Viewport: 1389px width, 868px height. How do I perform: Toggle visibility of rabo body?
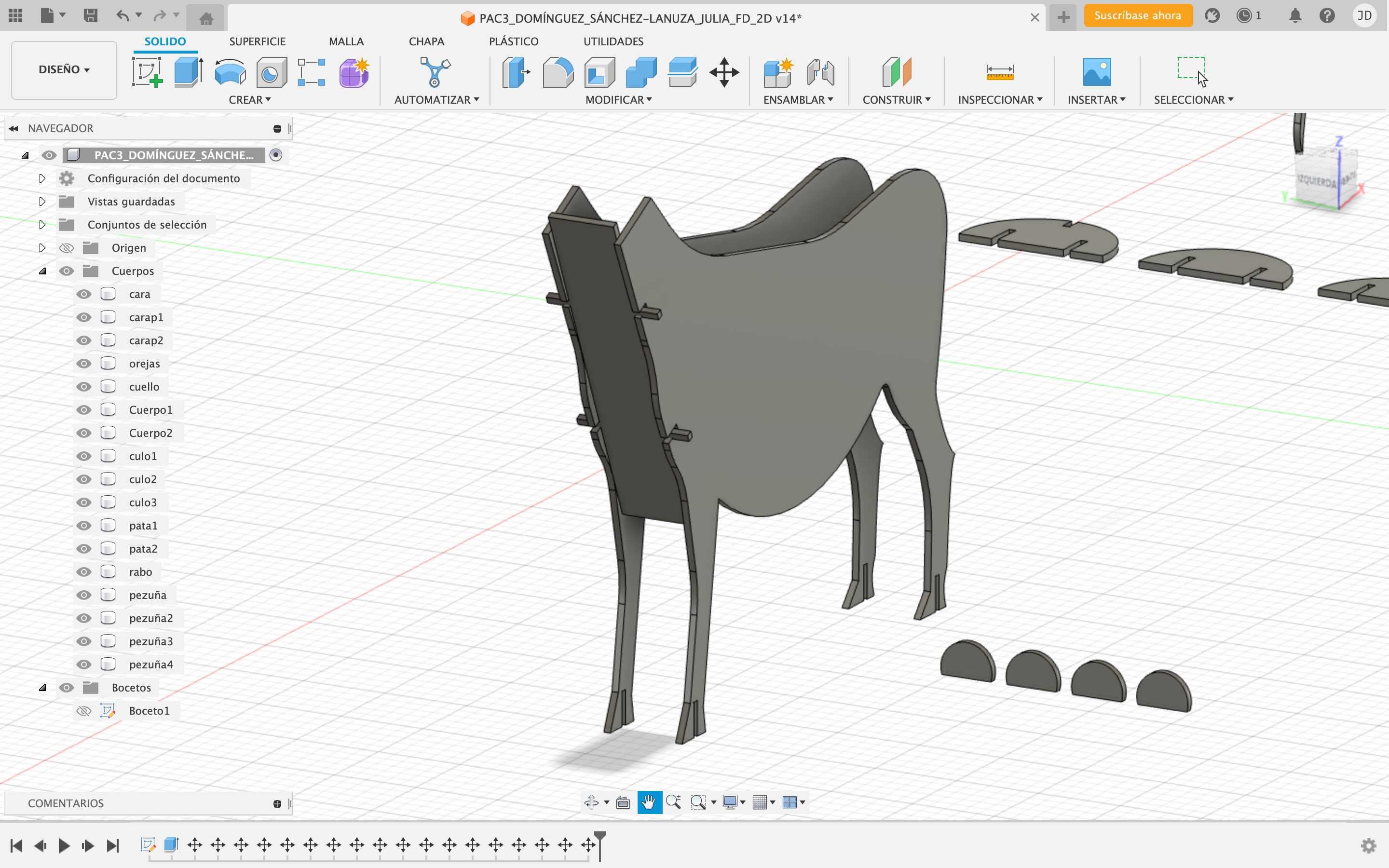pyautogui.click(x=84, y=572)
